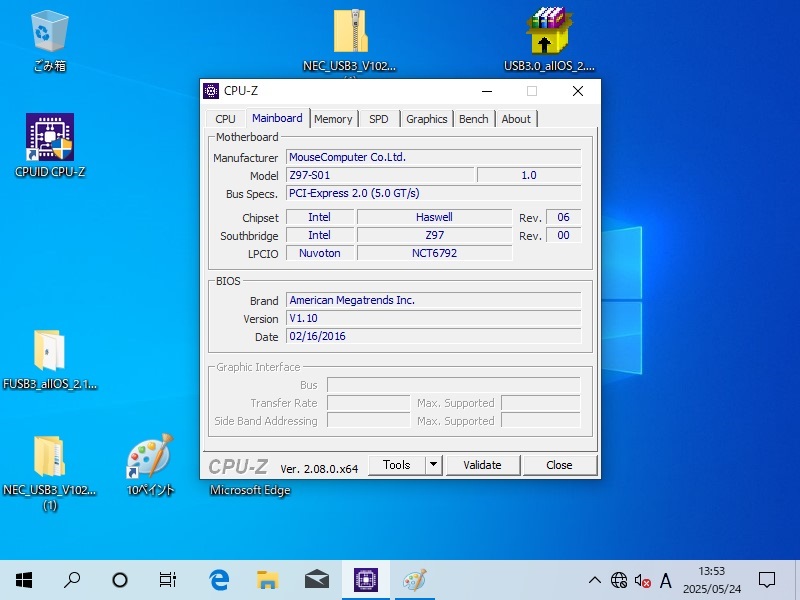The image size is (800, 600).
Task: Open Task View on taskbar
Action: (167, 580)
